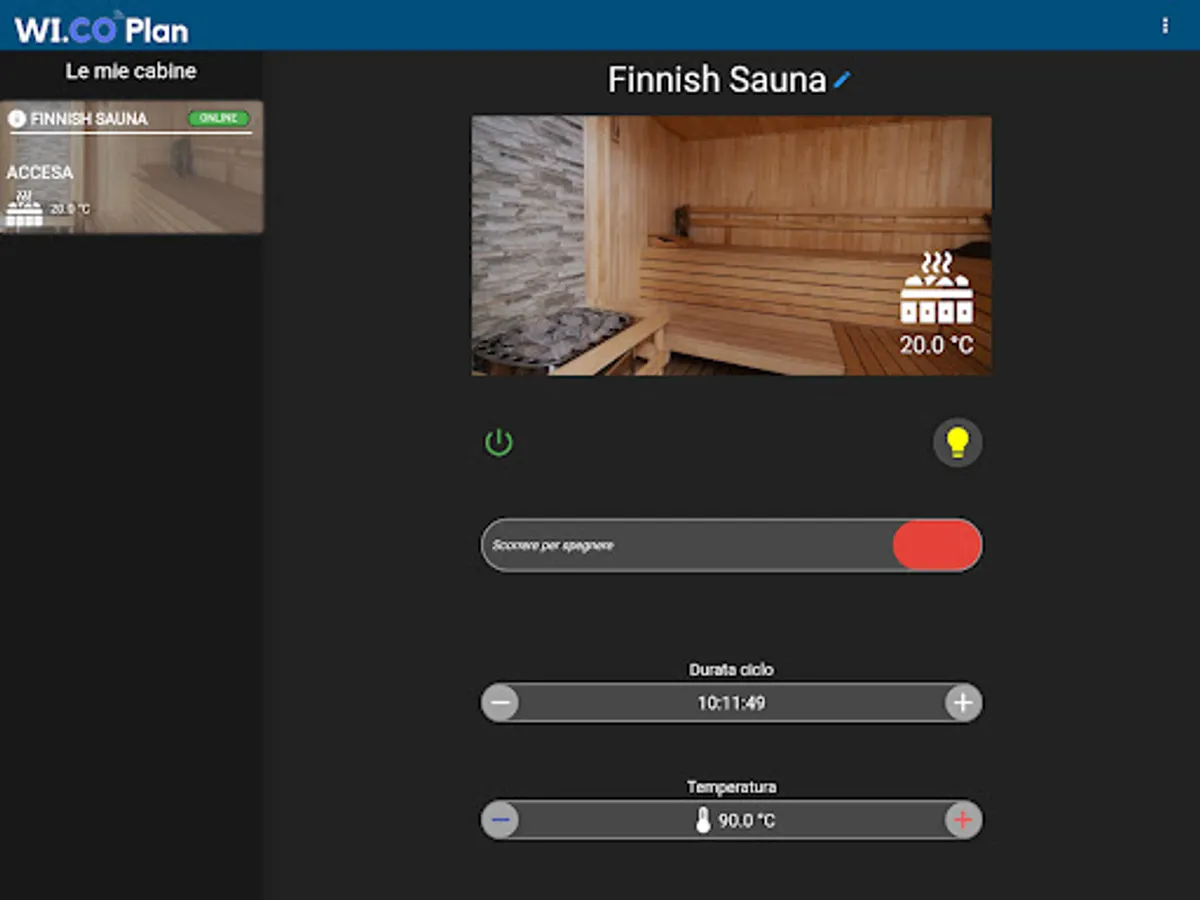Toggle the green power icon
This screenshot has width=1200, height=900.
coord(499,443)
